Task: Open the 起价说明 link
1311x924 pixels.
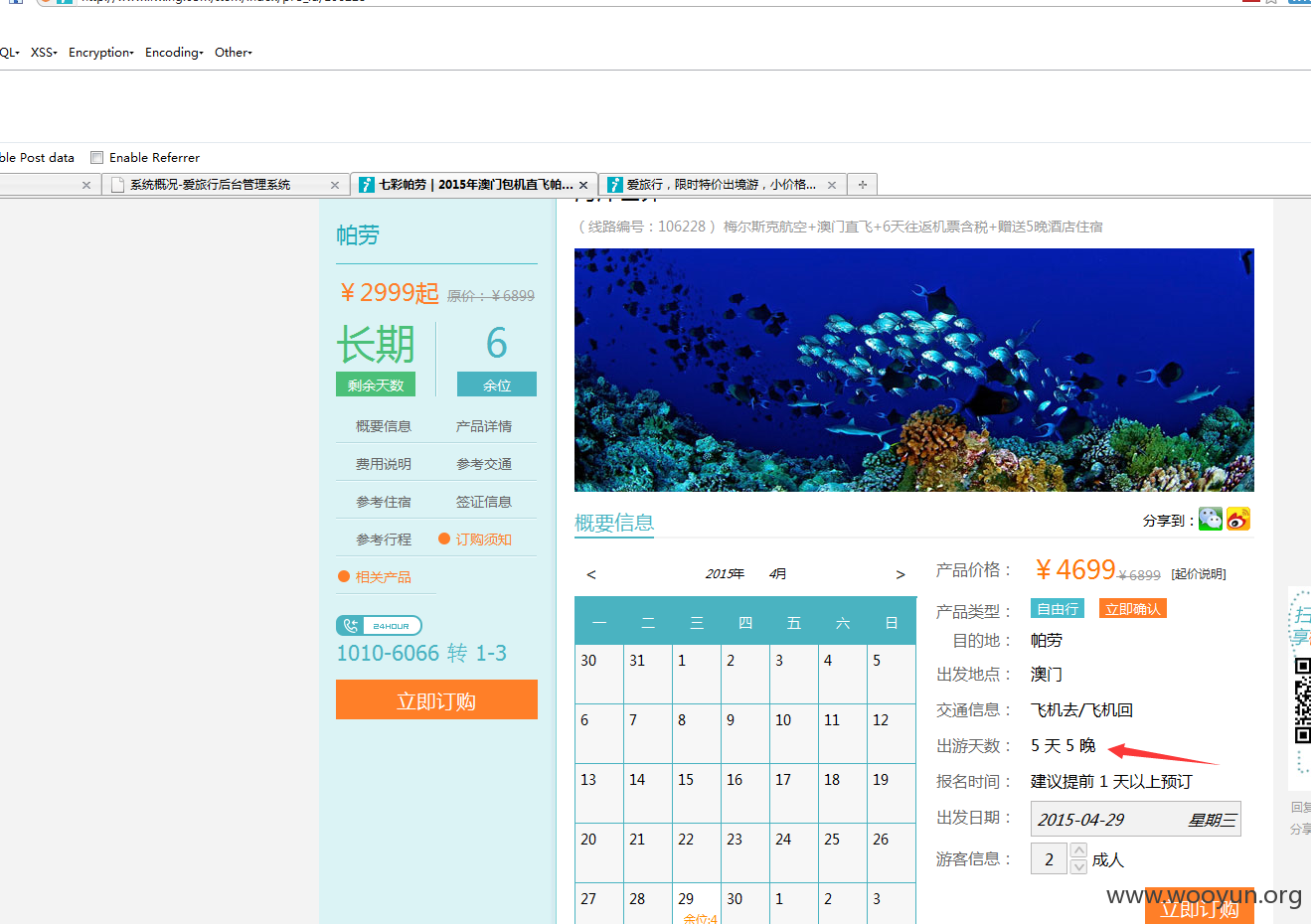Action: [x=1199, y=574]
